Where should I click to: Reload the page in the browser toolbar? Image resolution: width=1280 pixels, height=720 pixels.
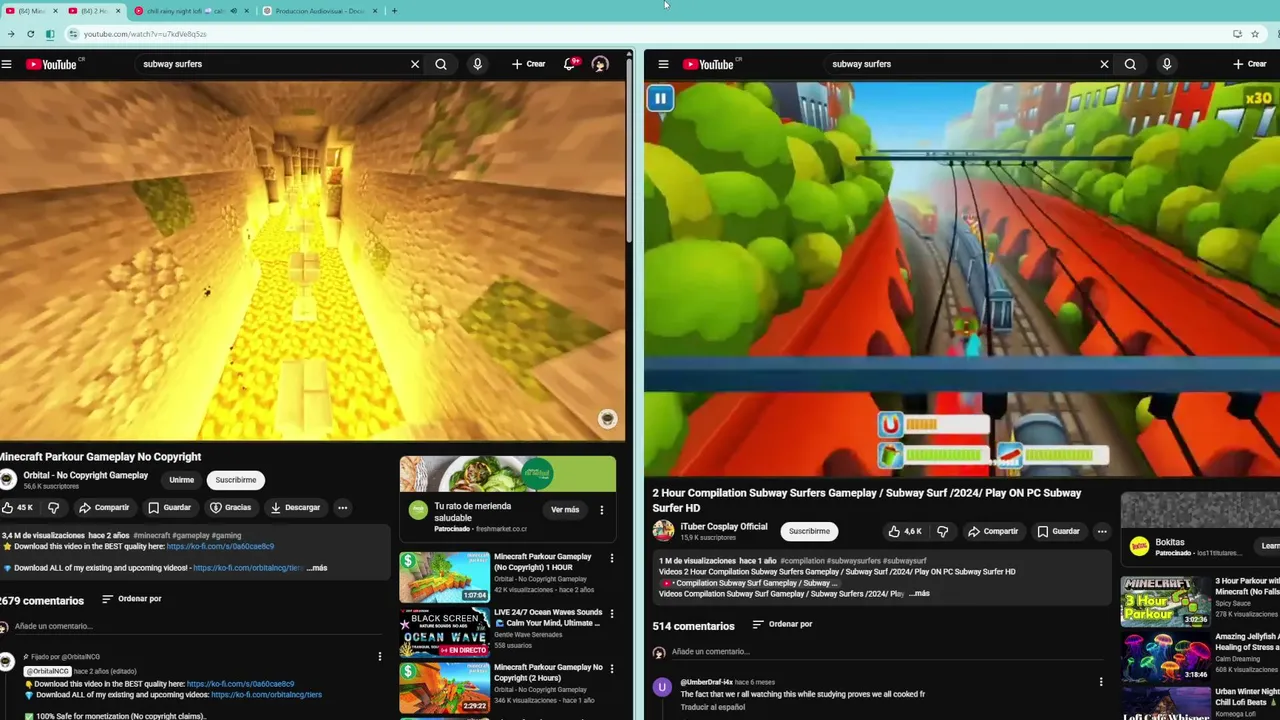point(30,34)
